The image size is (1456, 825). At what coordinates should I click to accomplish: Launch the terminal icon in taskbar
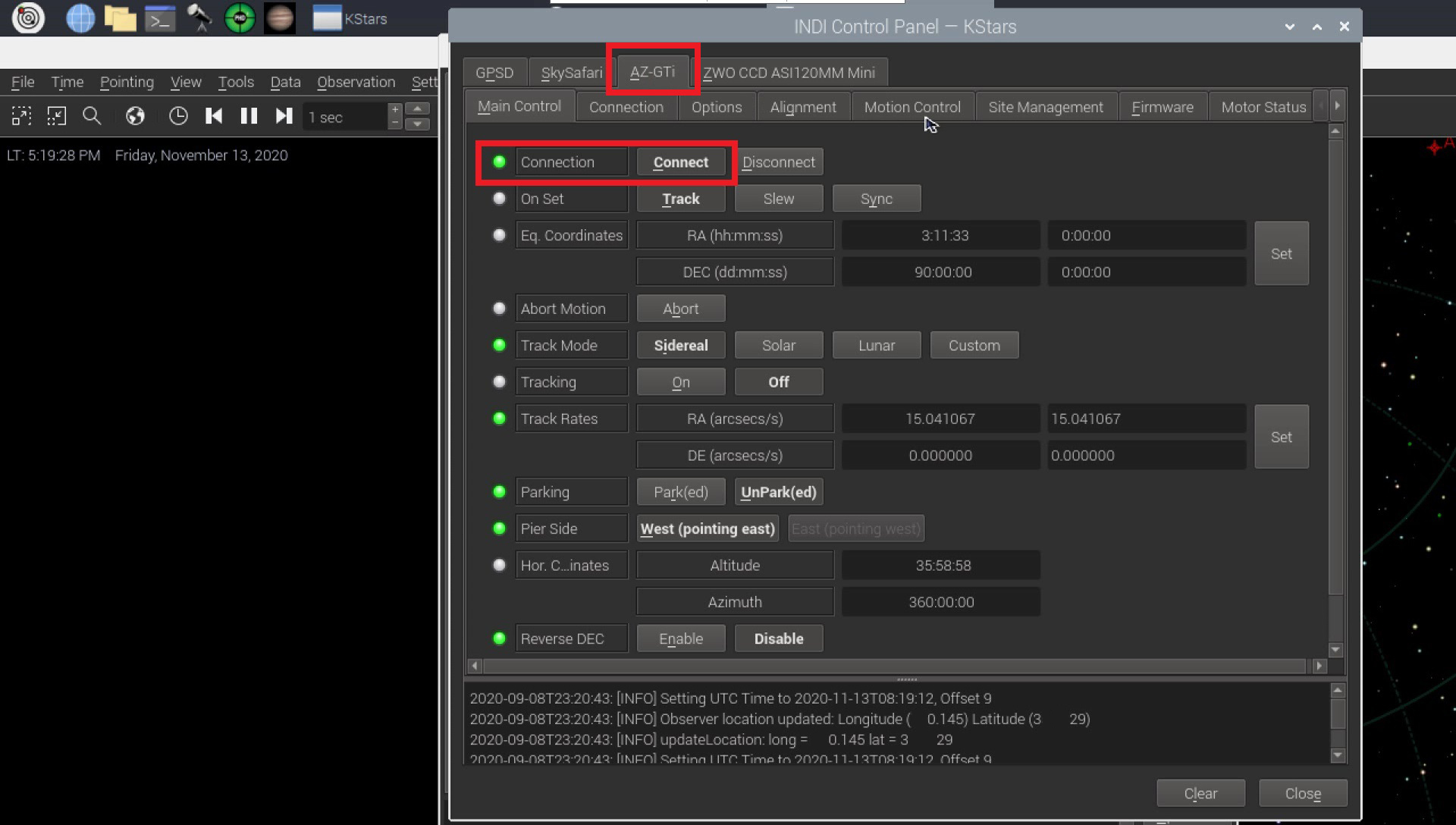[x=160, y=18]
